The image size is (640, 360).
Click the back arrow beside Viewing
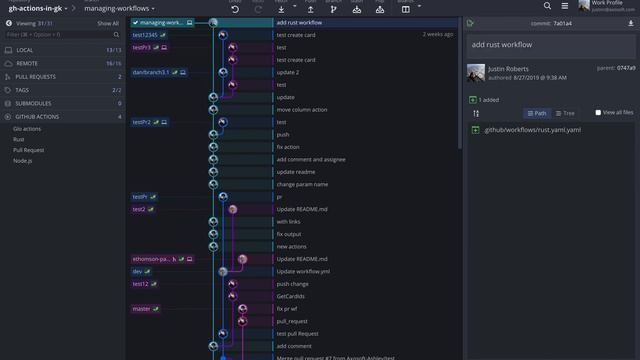(x=9, y=23)
